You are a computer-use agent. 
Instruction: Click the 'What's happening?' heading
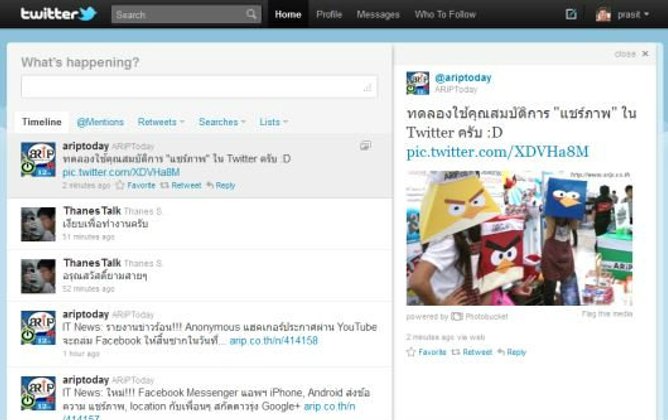click(x=80, y=62)
